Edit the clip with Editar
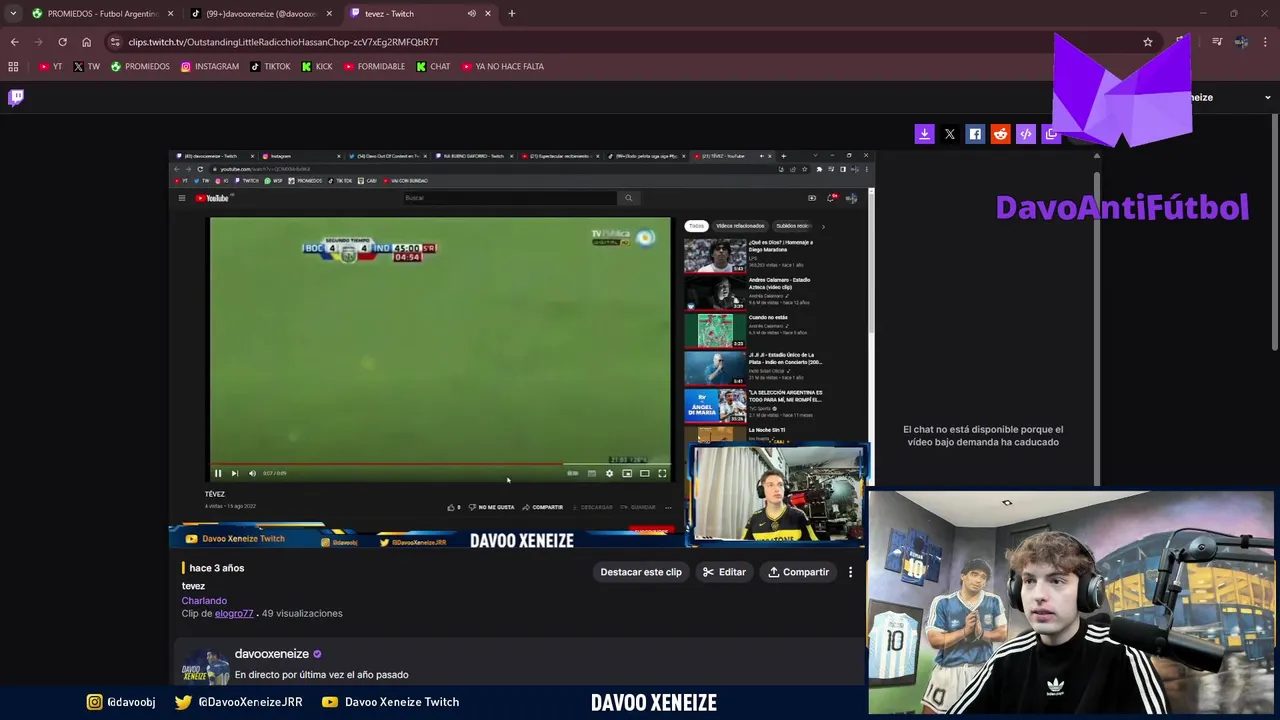The image size is (1280, 720). (x=724, y=572)
